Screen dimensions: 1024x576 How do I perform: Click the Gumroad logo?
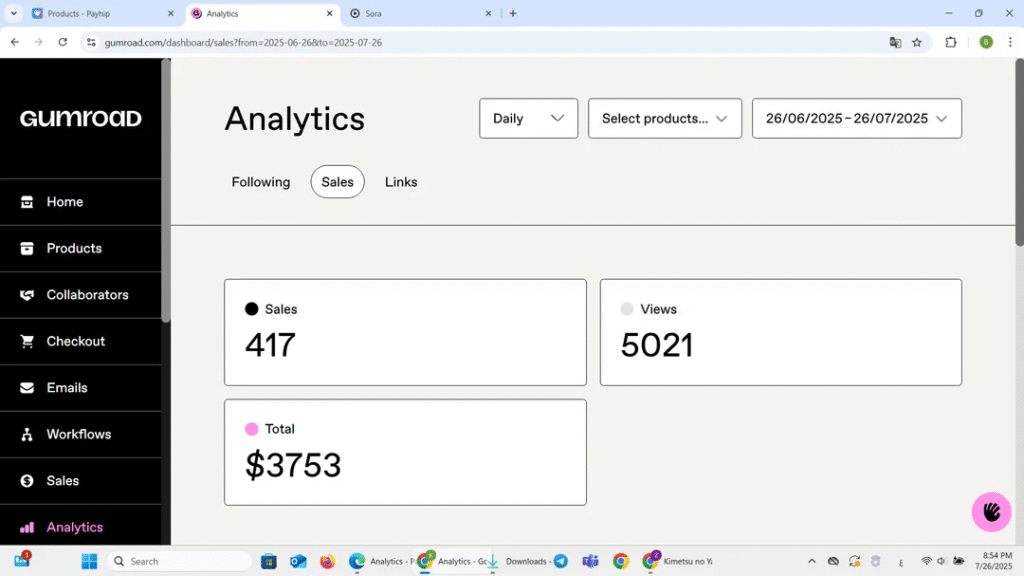(x=80, y=118)
